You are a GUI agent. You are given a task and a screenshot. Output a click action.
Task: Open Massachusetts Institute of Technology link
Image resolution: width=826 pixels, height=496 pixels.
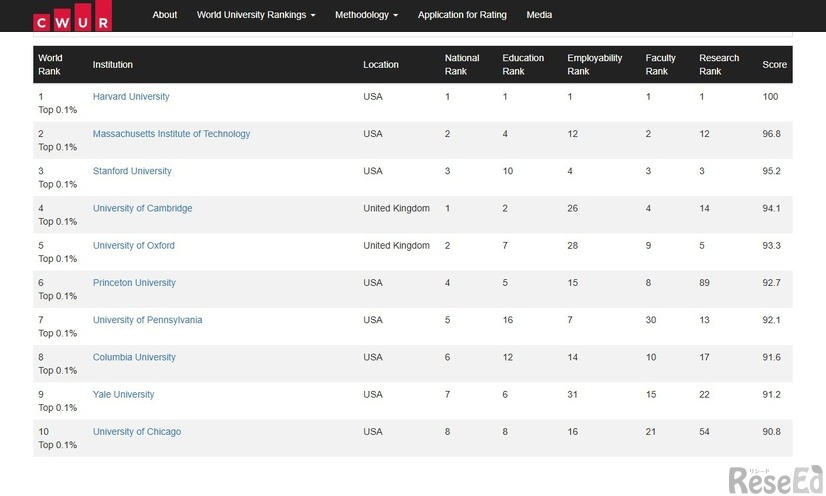pos(171,134)
